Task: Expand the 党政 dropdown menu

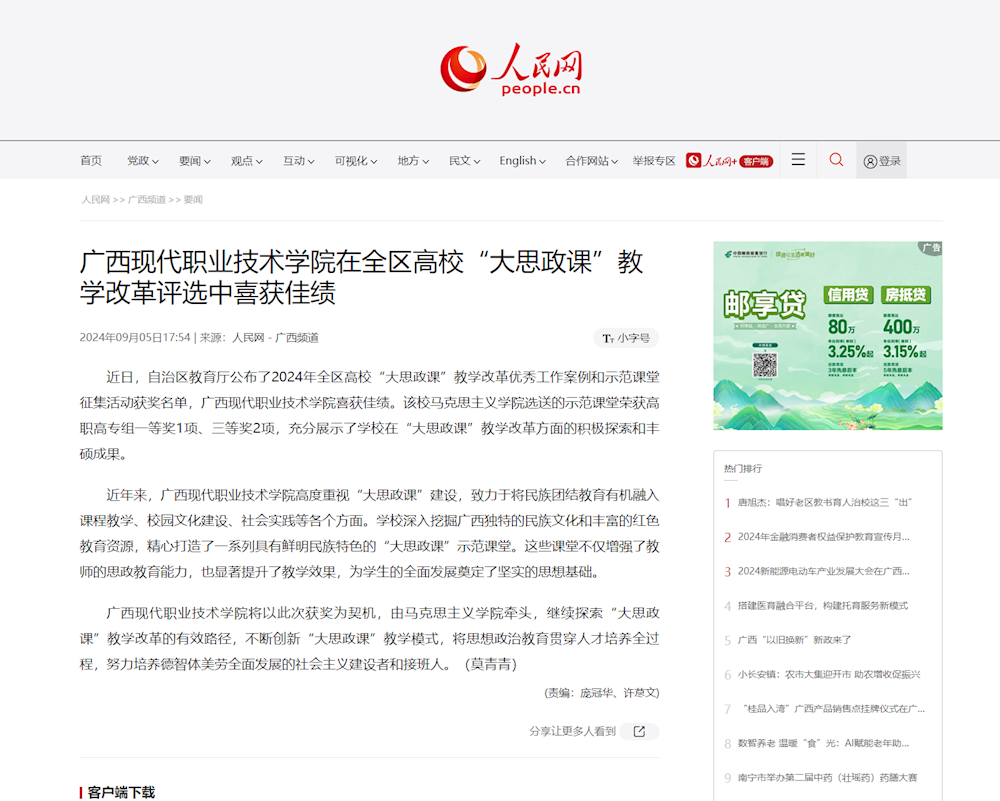Action: click(x=143, y=161)
